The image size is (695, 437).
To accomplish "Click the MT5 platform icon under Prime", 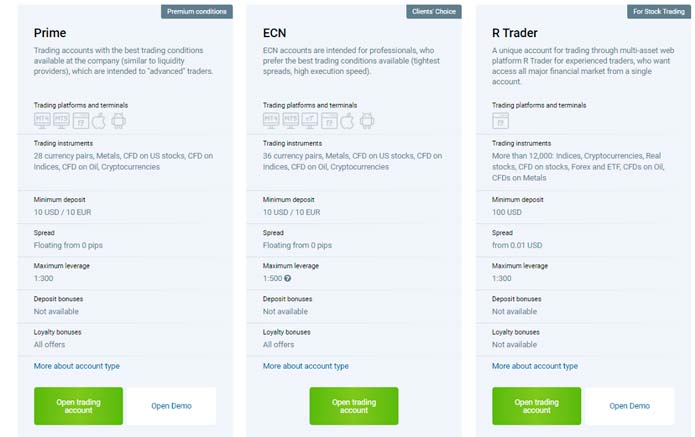I will [61, 121].
